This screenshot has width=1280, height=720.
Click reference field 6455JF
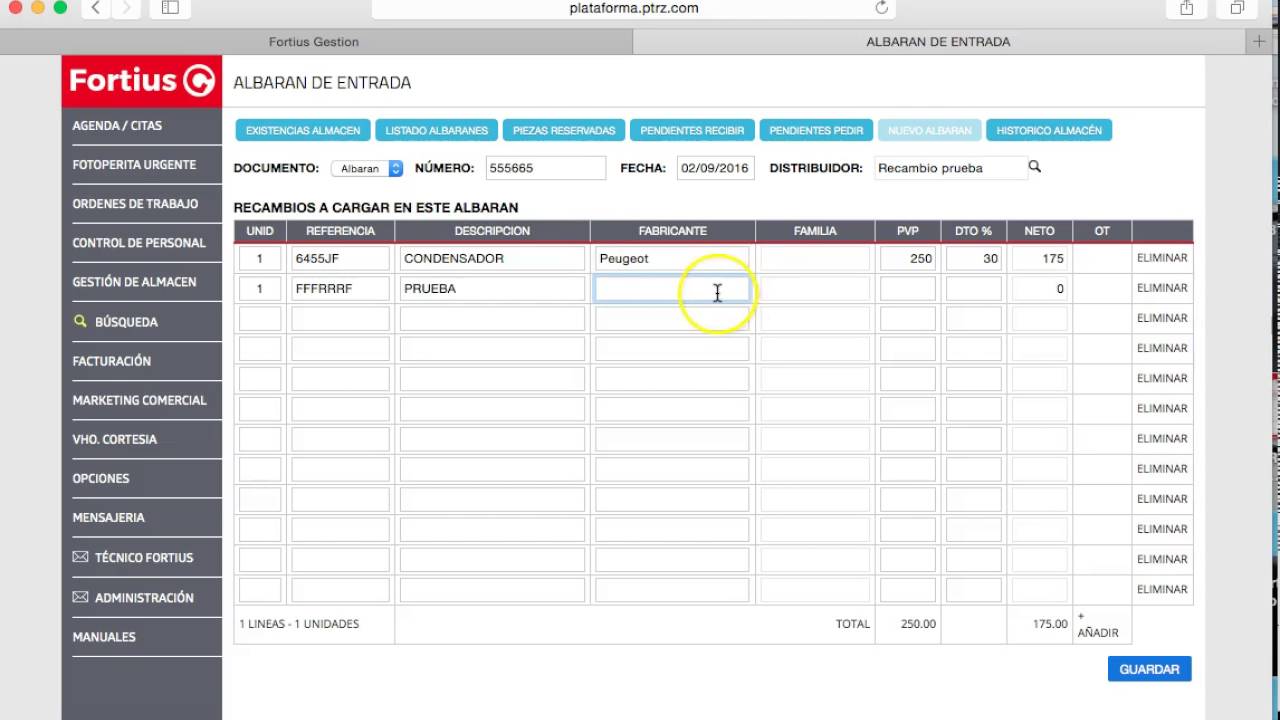pyautogui.click(x=340, y=258)
